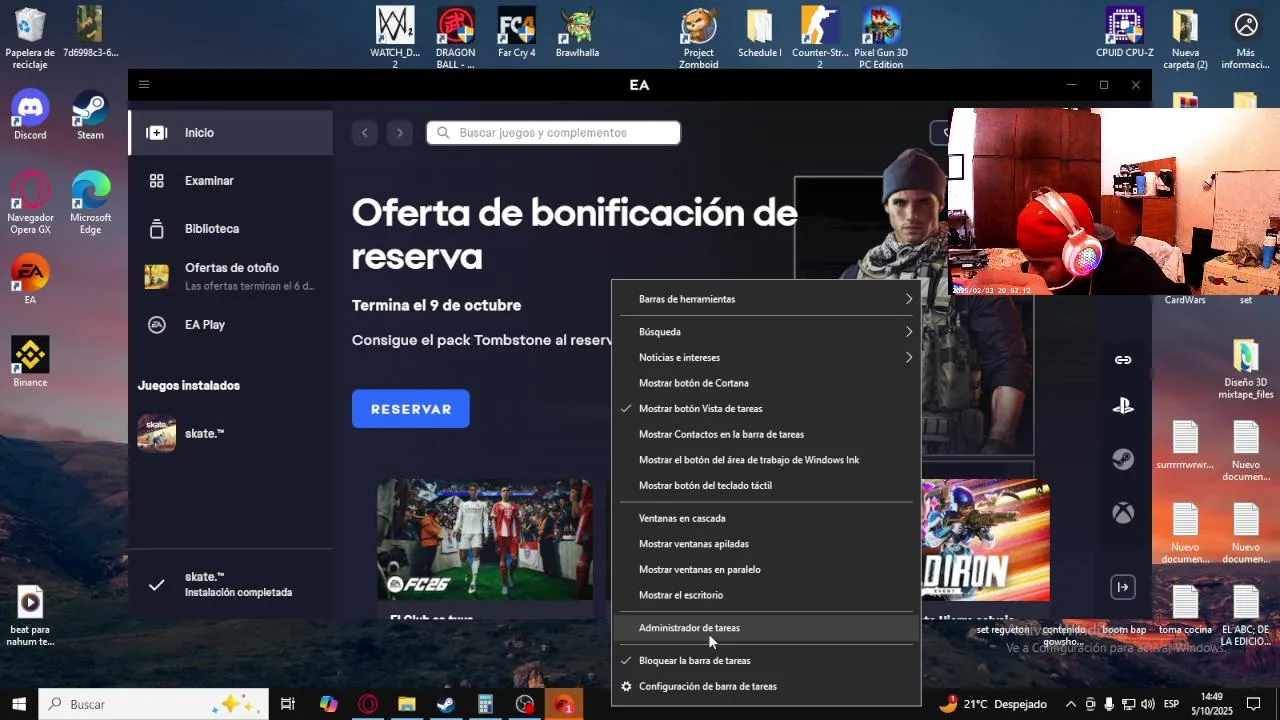Open the notifications action center
The height and width of the screenshot is (720, 1280).
point(1253,704)
